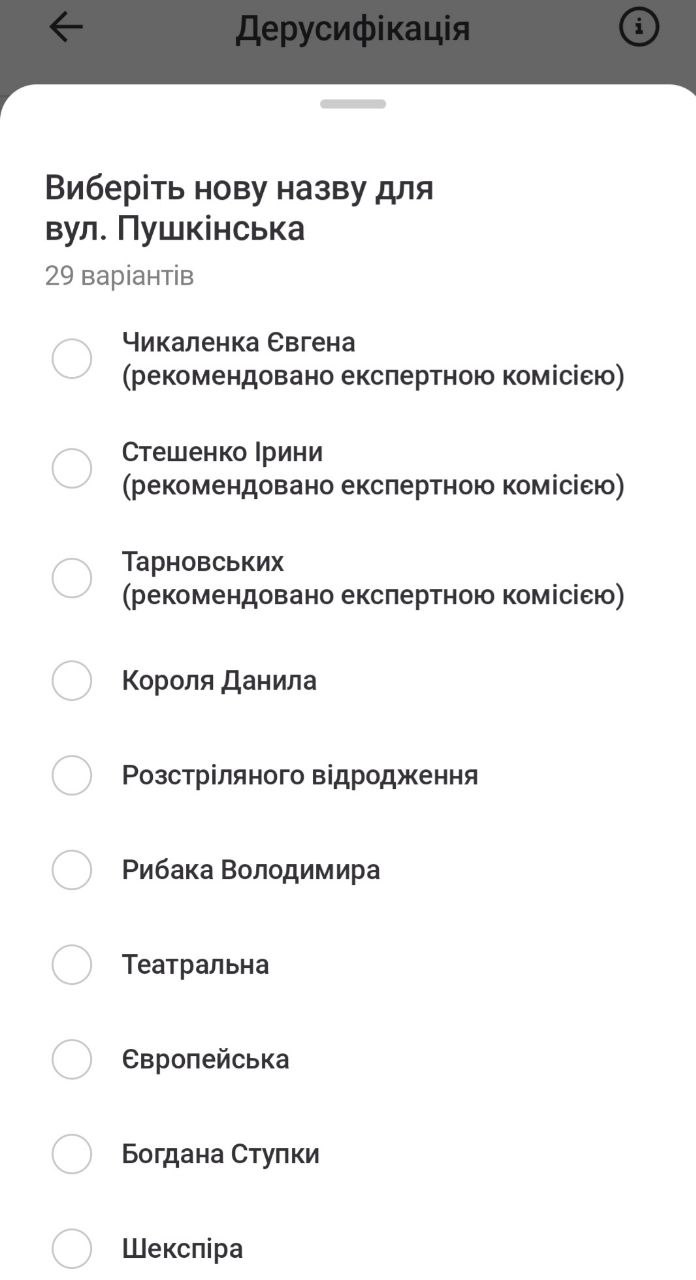Viewport: 696px width, 1280px height.
Task: Click the Богдана Ступки name text
Action: click(x=220, y=1154)
